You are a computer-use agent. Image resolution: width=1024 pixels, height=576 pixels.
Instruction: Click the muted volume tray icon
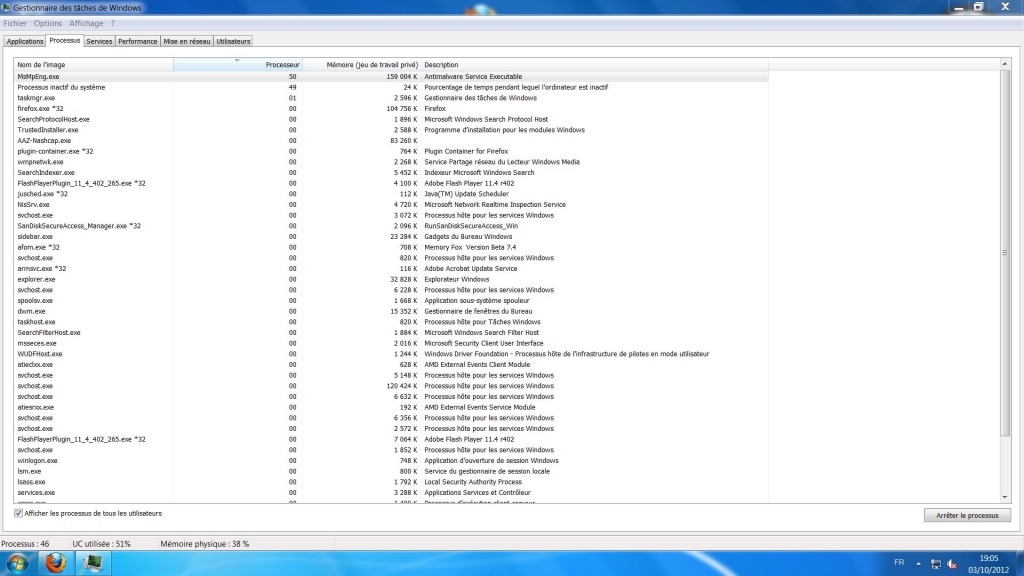click(952, 564)
